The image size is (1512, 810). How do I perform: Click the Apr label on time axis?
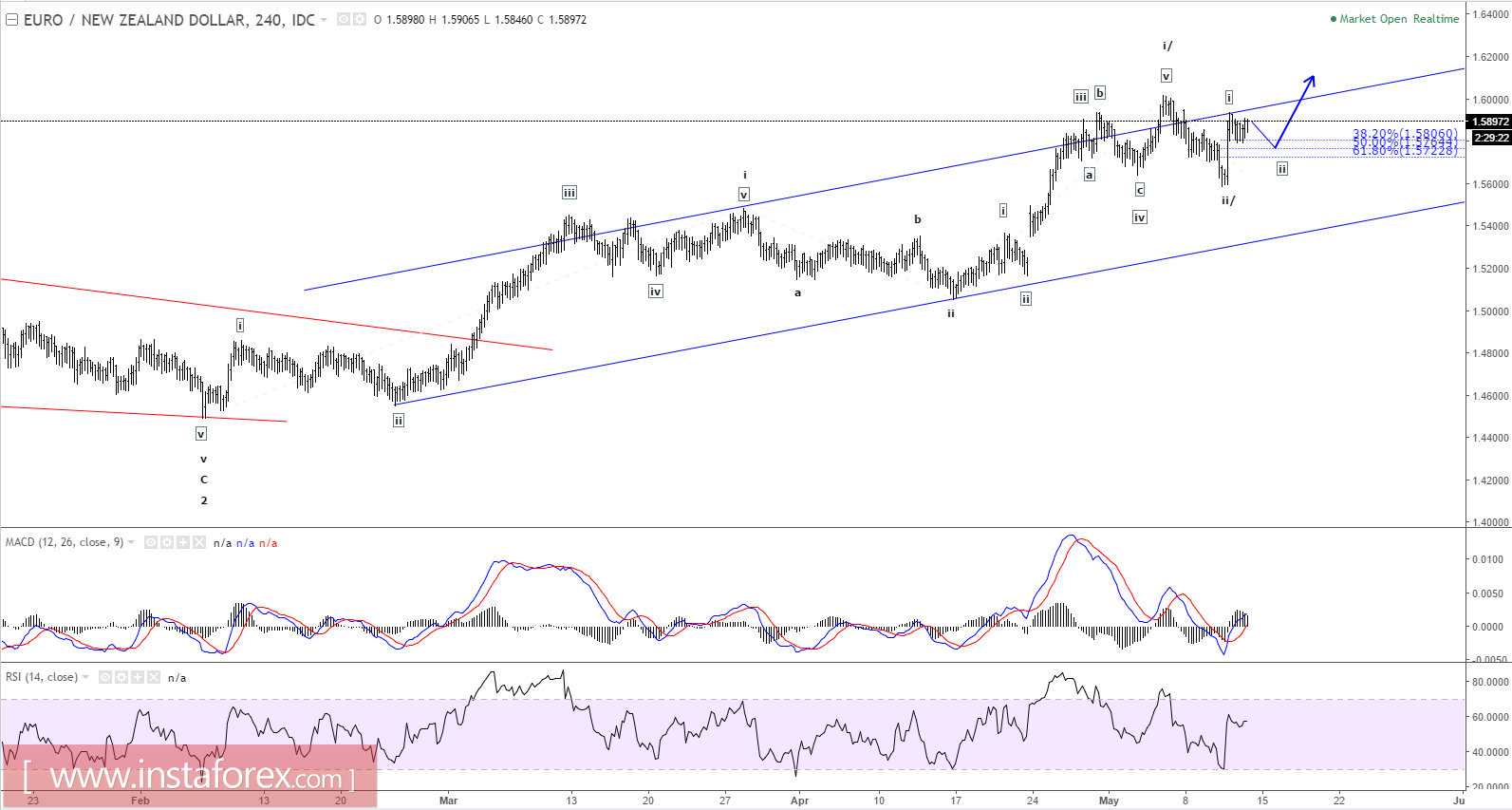[x=800, y=801]
